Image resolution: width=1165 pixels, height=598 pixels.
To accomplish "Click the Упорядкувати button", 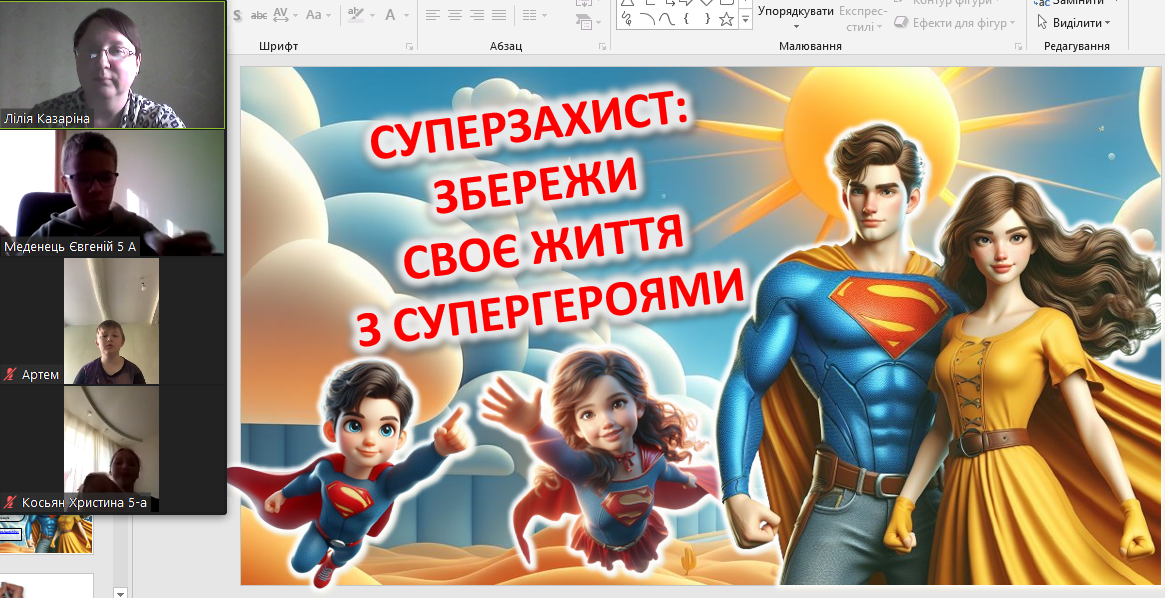I will click(x=795, y=11).
